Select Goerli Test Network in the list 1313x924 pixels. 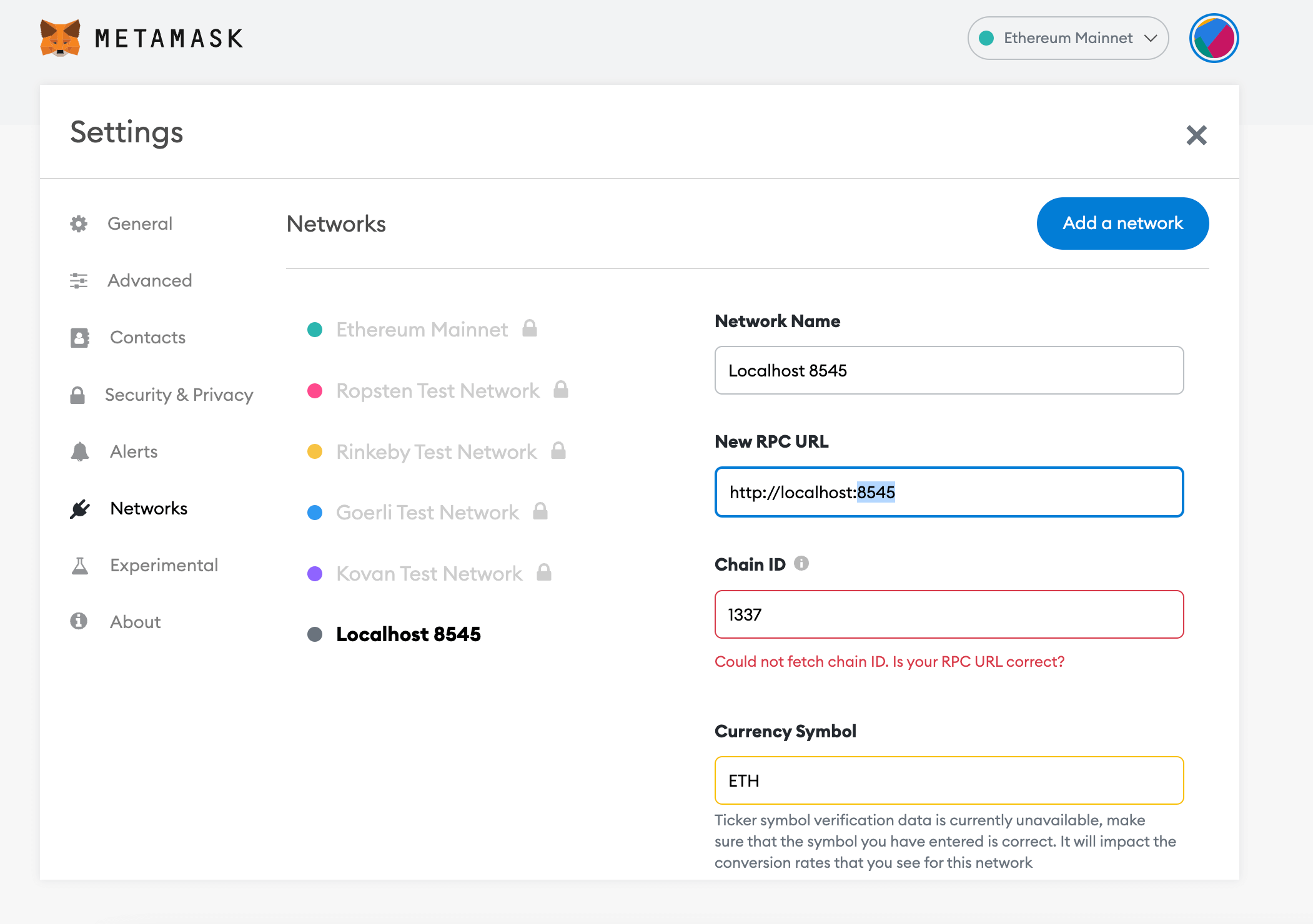428,513
